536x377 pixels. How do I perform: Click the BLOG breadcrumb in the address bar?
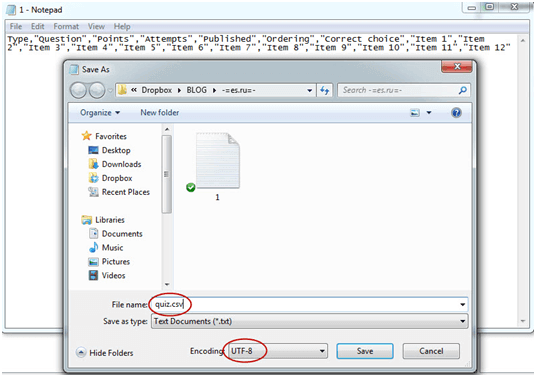(197, 90)
